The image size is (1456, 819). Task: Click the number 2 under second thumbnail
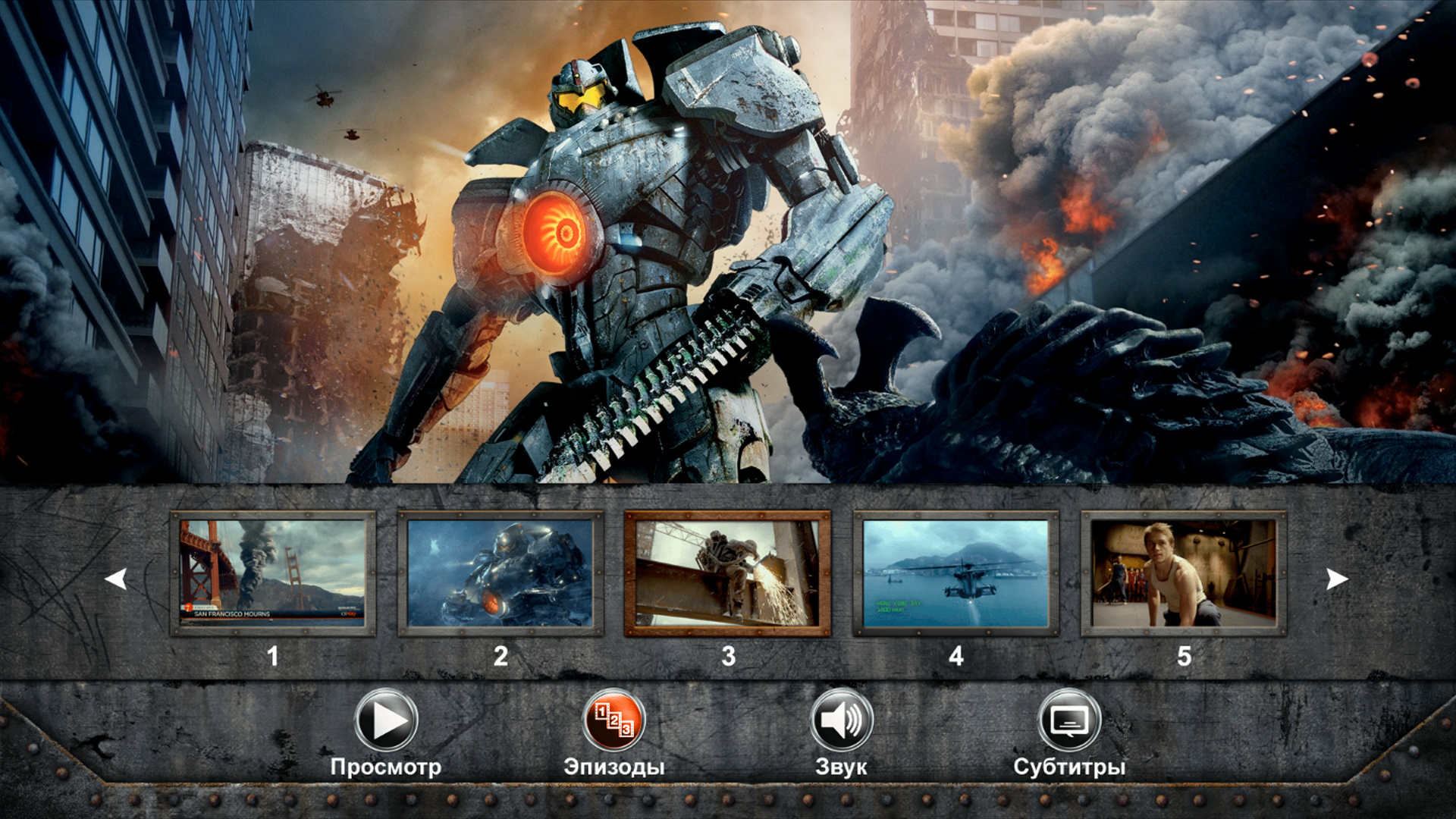(500, 656)
